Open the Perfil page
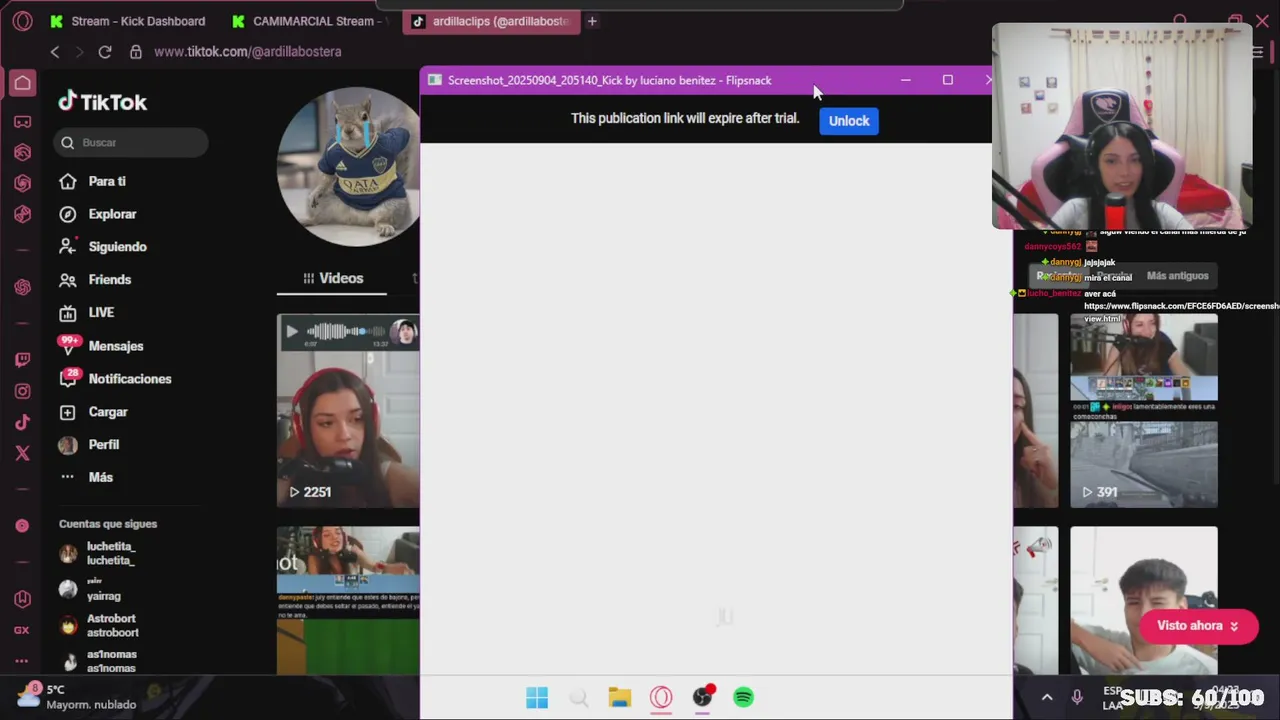The width and height of the screenshot is (1280, 720). point(89,445)
